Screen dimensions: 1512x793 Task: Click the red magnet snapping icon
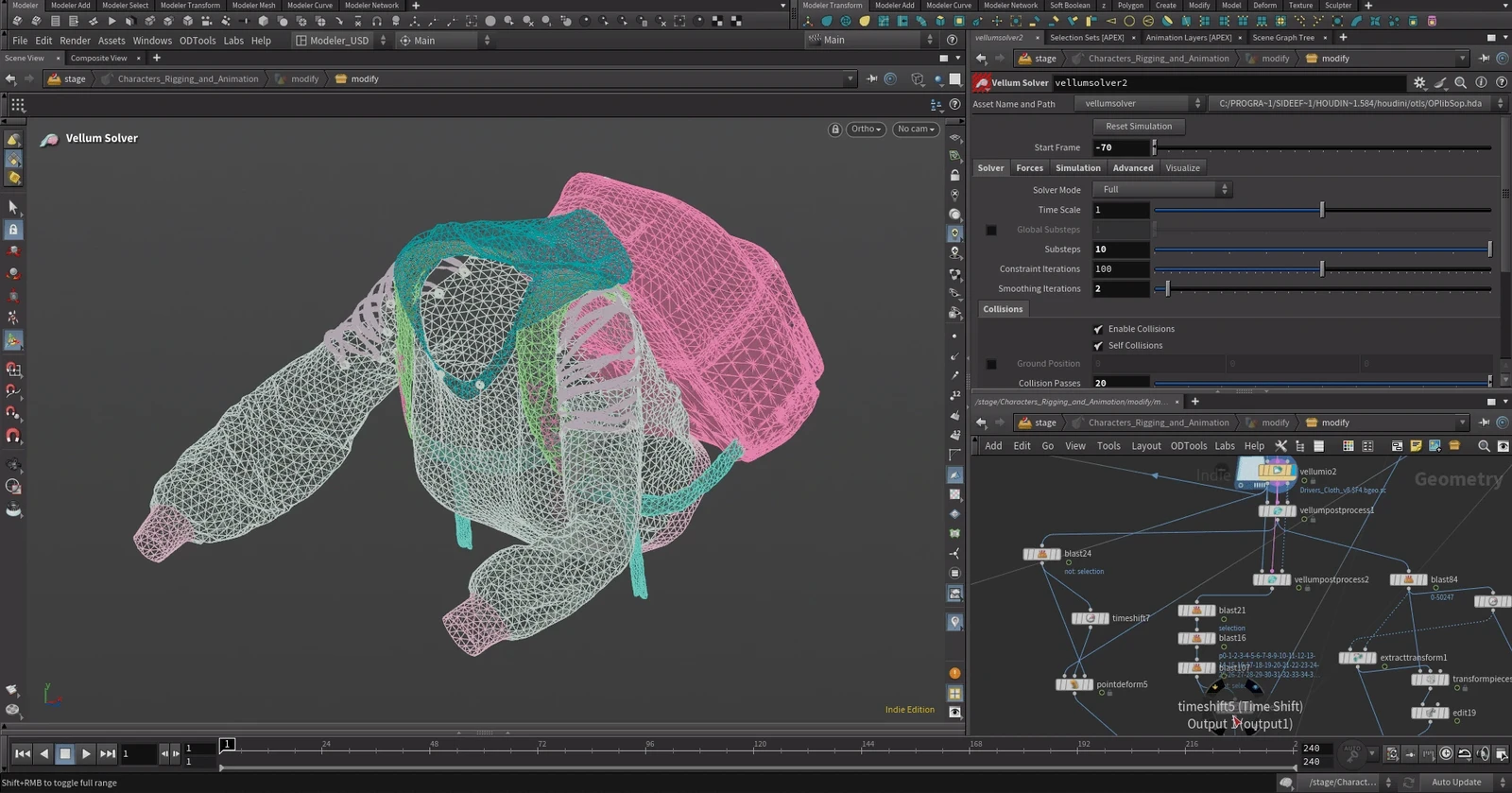tap(13, 437)
